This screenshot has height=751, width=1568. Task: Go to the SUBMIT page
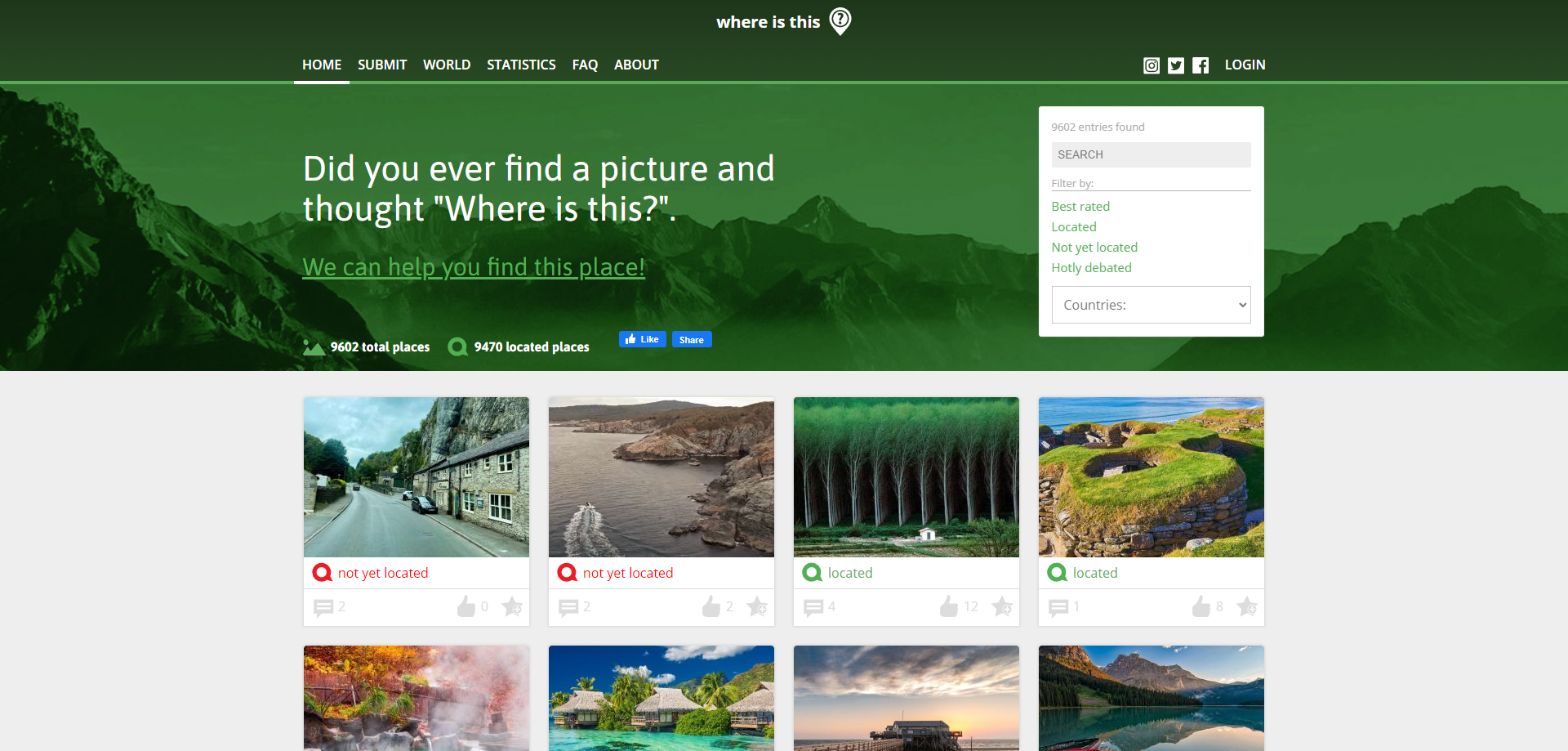point(381,65)
